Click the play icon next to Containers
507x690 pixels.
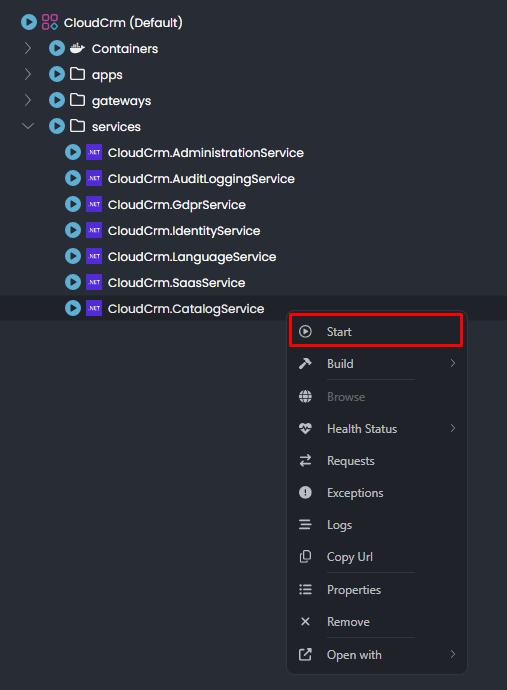click(x=57, y=48)
